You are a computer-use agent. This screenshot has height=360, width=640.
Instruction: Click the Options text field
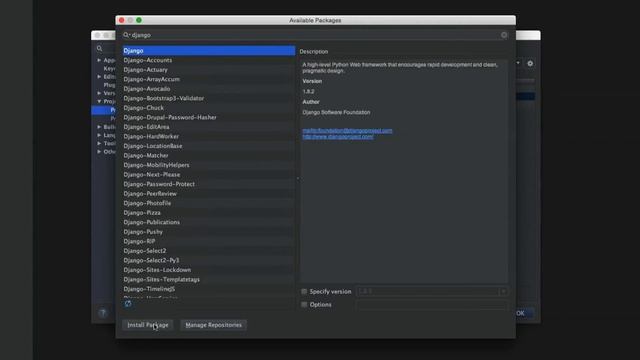[x=432, y=304]
